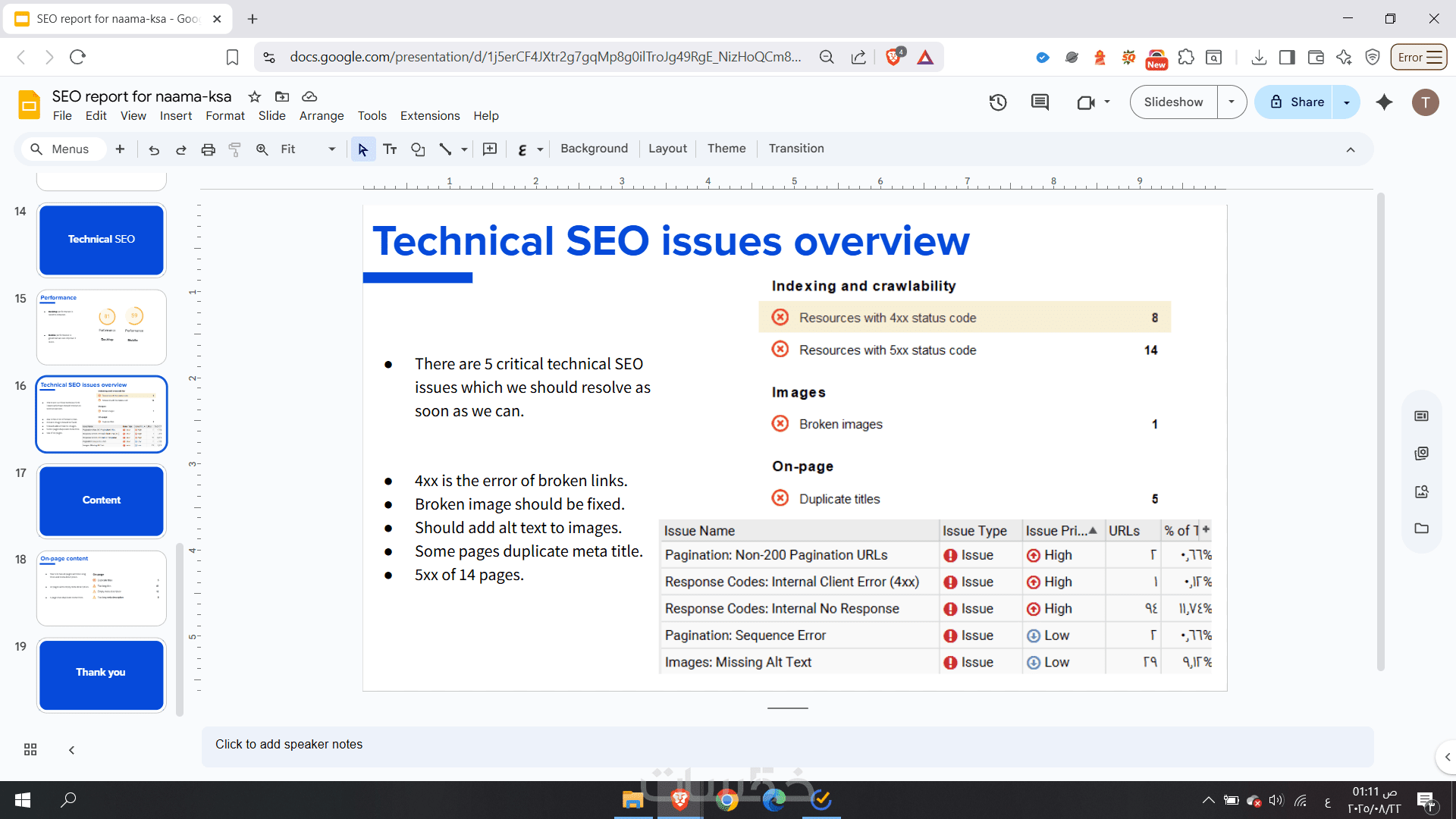This screenshot has height=819, width=1456.
Task: Expand the line tool dropdown arrow
Action: tap(464, 149)
